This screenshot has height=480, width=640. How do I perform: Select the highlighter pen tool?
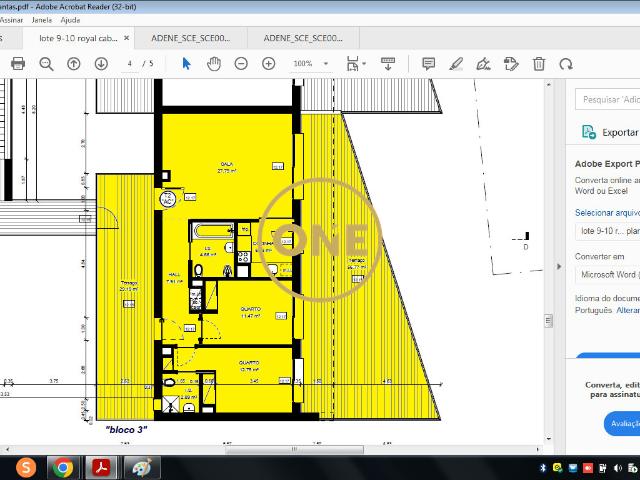[456, 63]
